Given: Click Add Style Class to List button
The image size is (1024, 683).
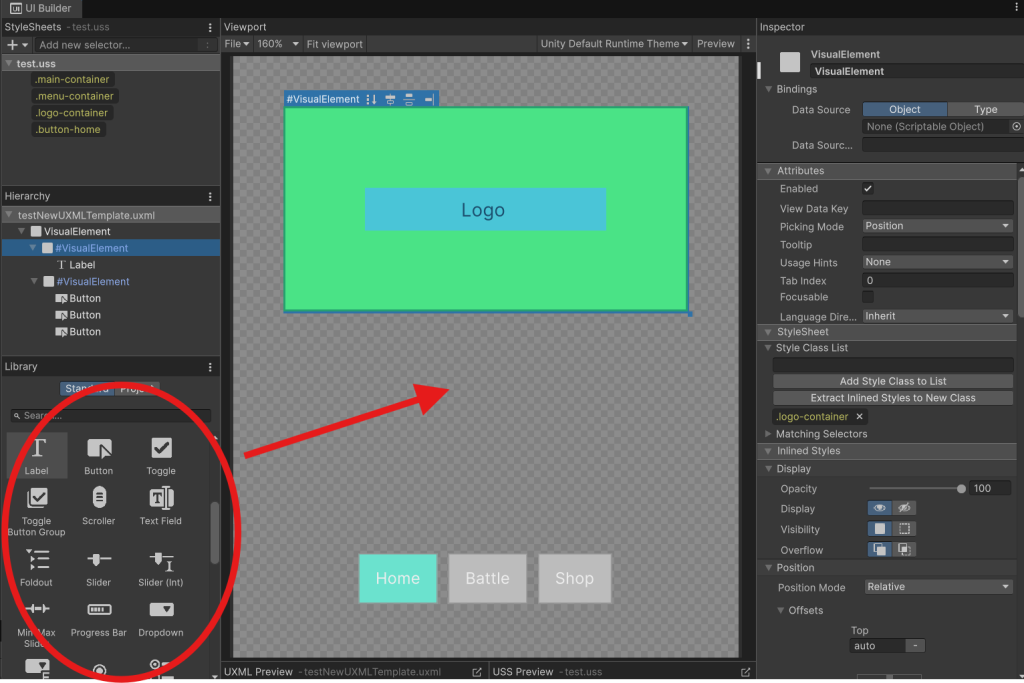Looking at the screenshot, I should coord(892,381).
